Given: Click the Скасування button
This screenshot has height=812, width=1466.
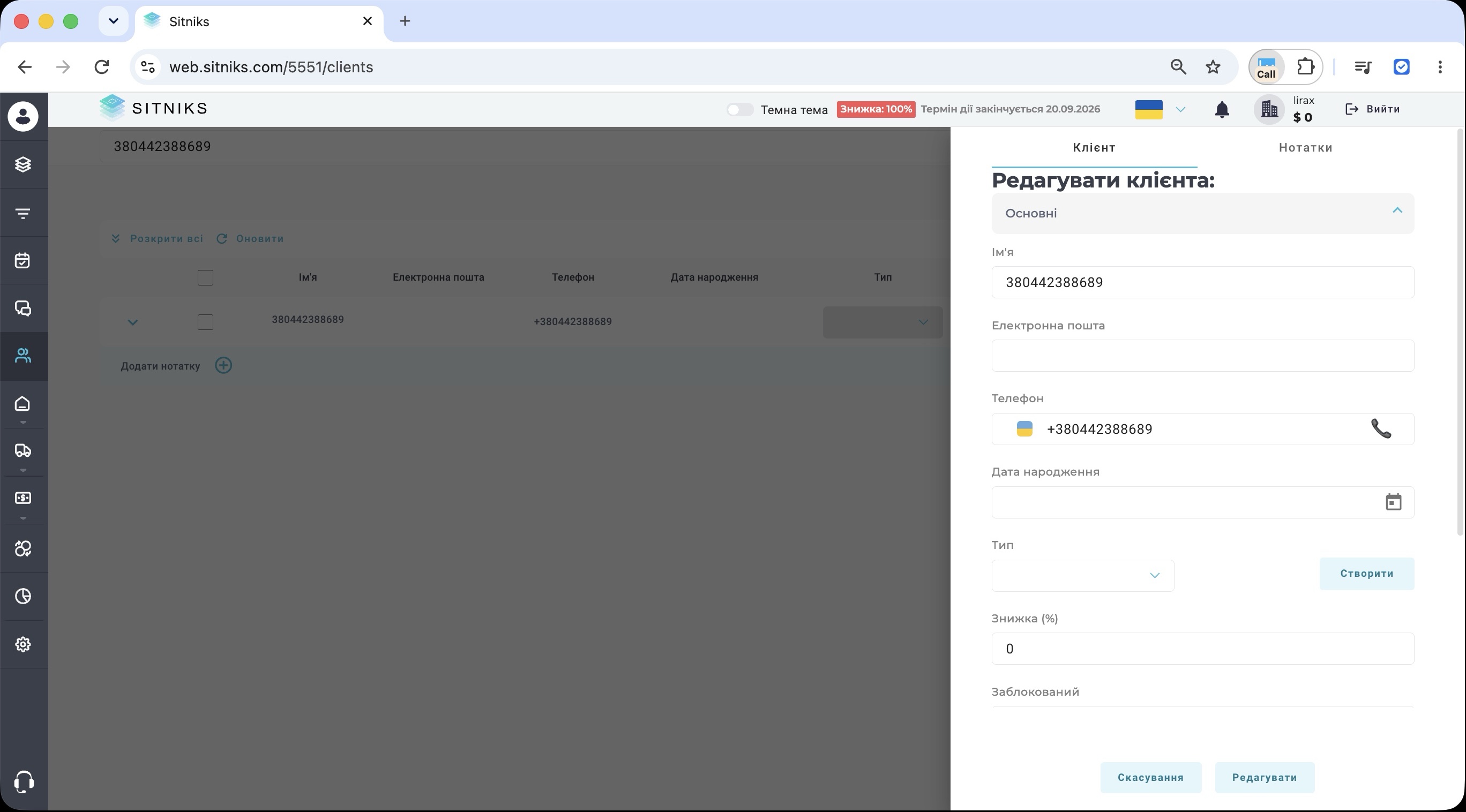Looking at the screenshot, I should [x=1151, y=777].
